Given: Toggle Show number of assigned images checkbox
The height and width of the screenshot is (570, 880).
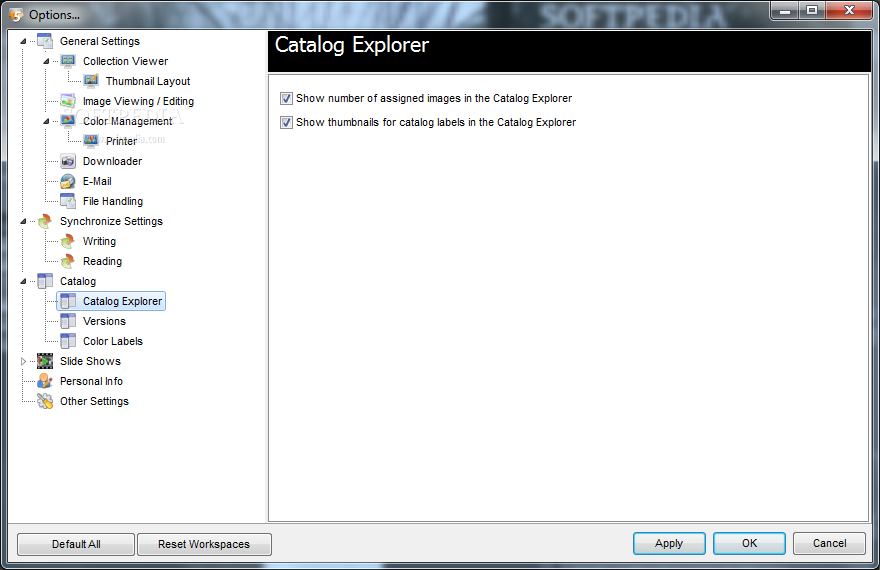Looking at the screenshot, I should [x=286, y=99].
